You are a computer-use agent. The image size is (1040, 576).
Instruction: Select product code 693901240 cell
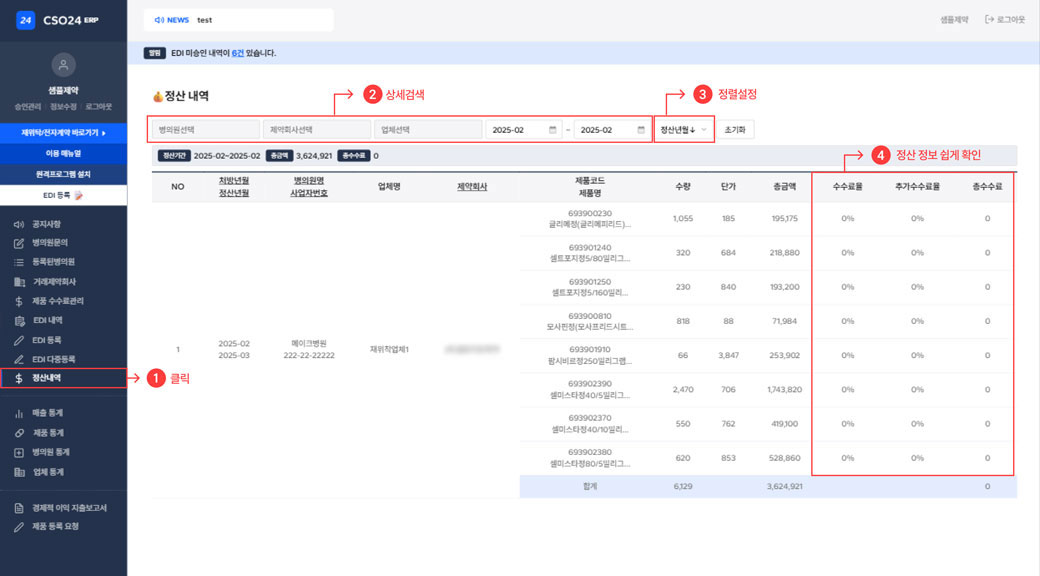590,248
